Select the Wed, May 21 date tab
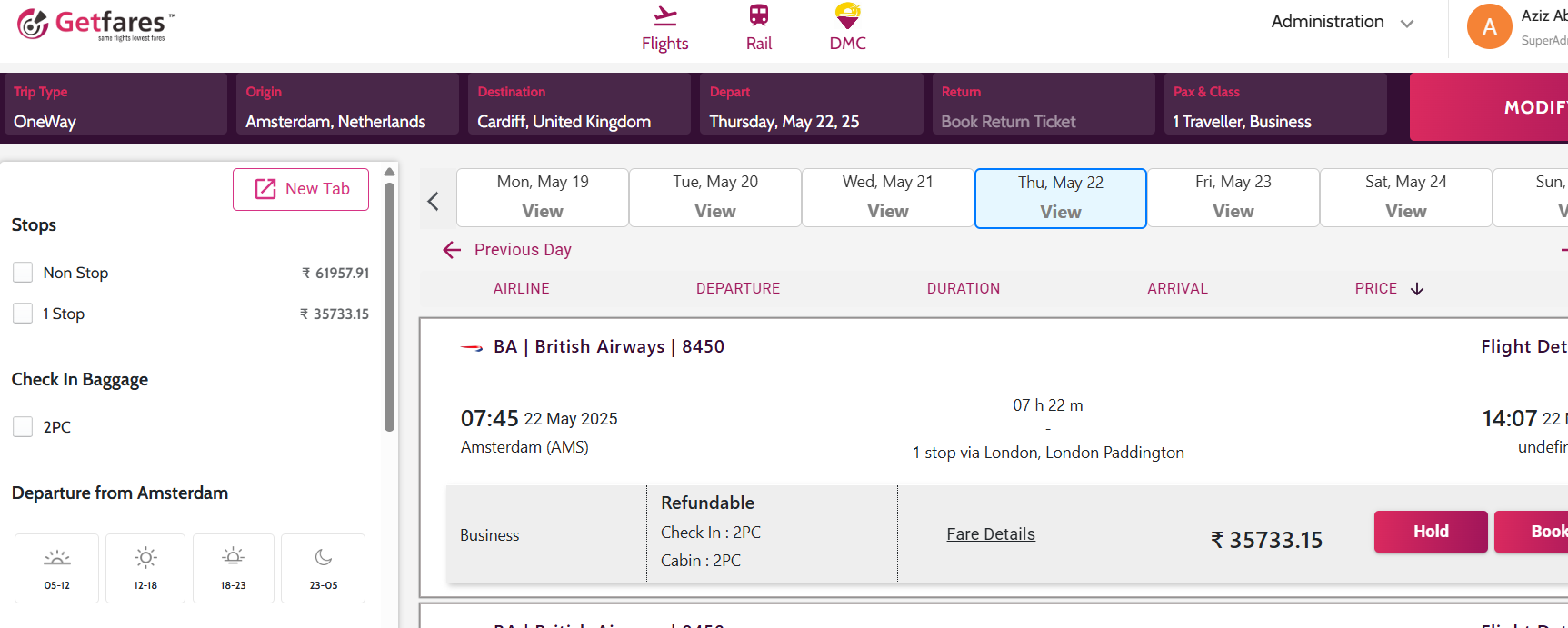The image size is (1568, 628). click(887, 197)
